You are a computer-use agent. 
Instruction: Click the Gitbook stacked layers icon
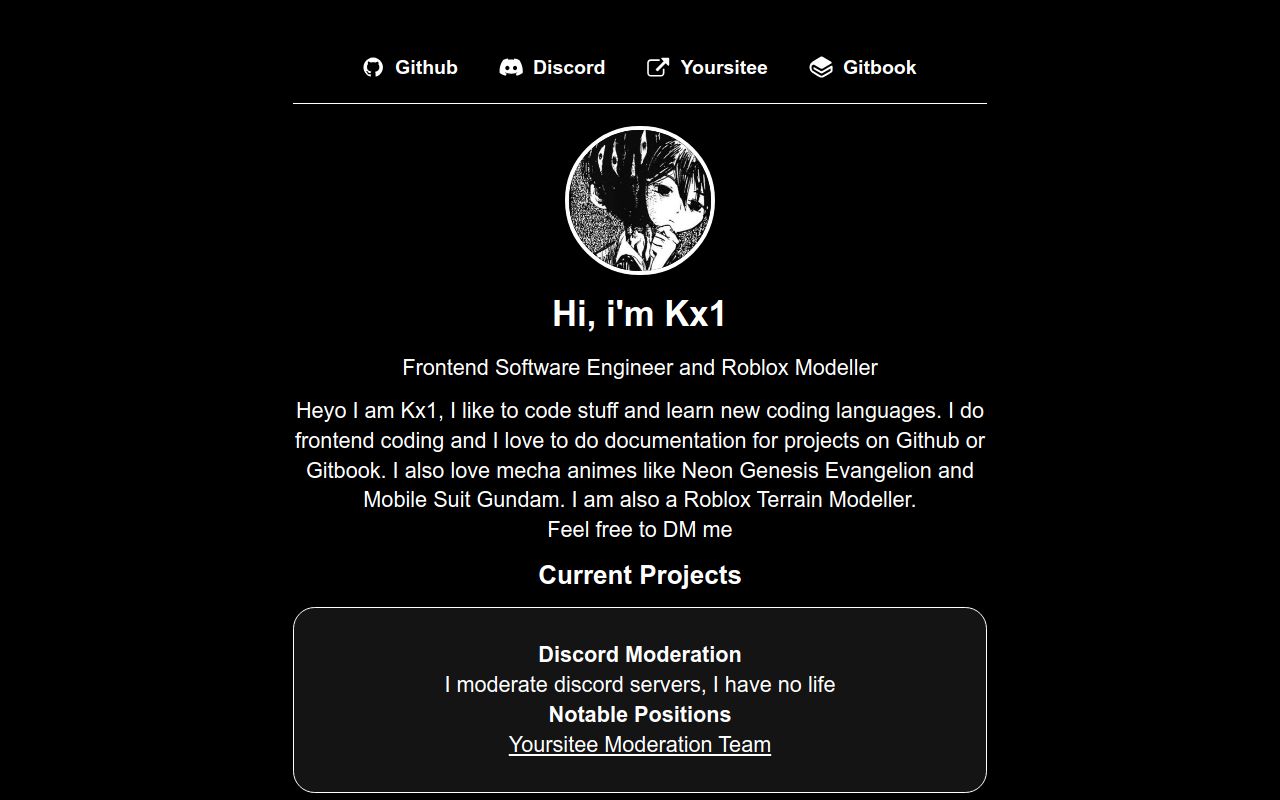coord(821,67)
